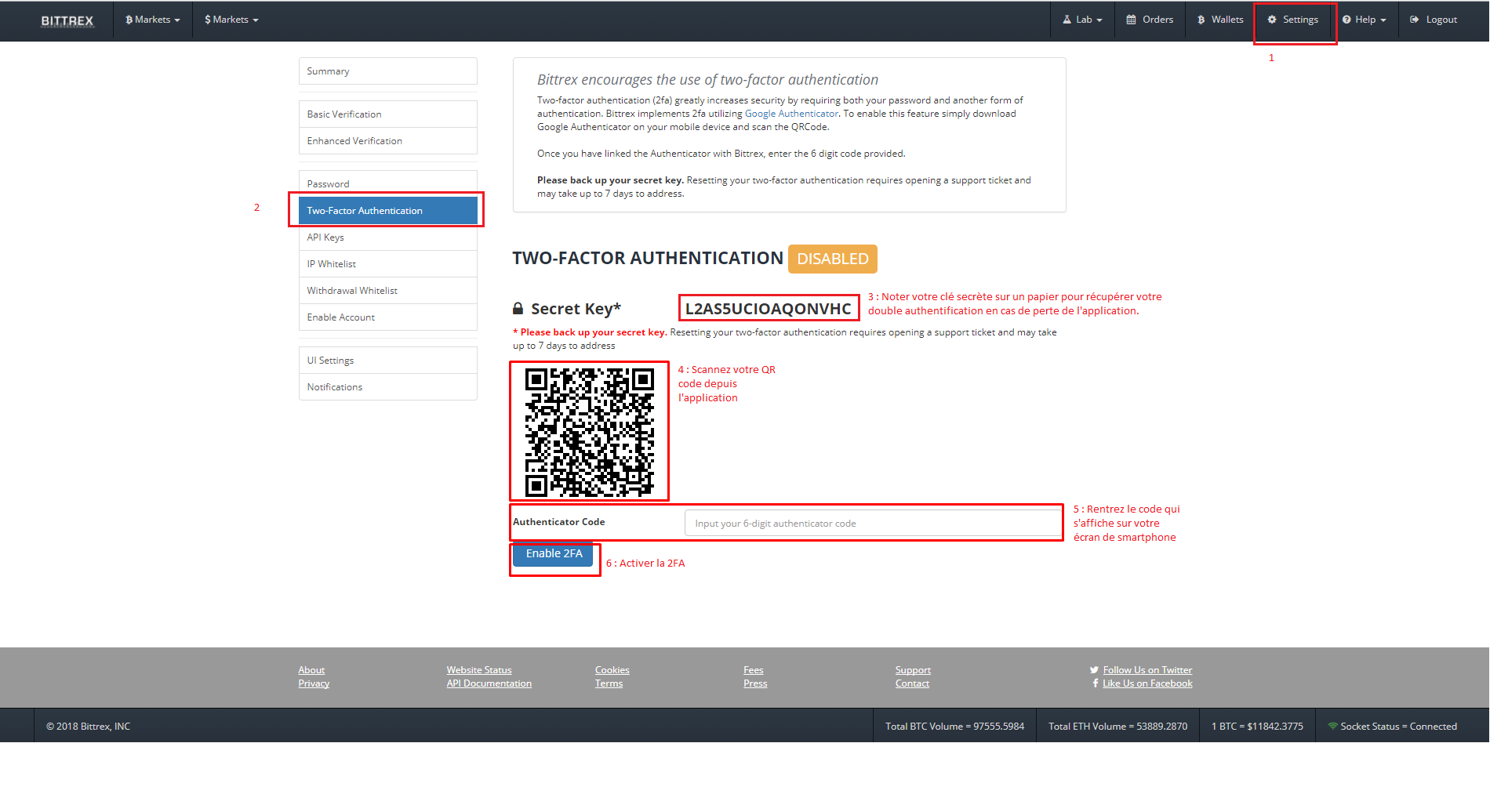Open the Contact footer link
The height and width of the screenshot is (812, 1490).
coord(912,683)
